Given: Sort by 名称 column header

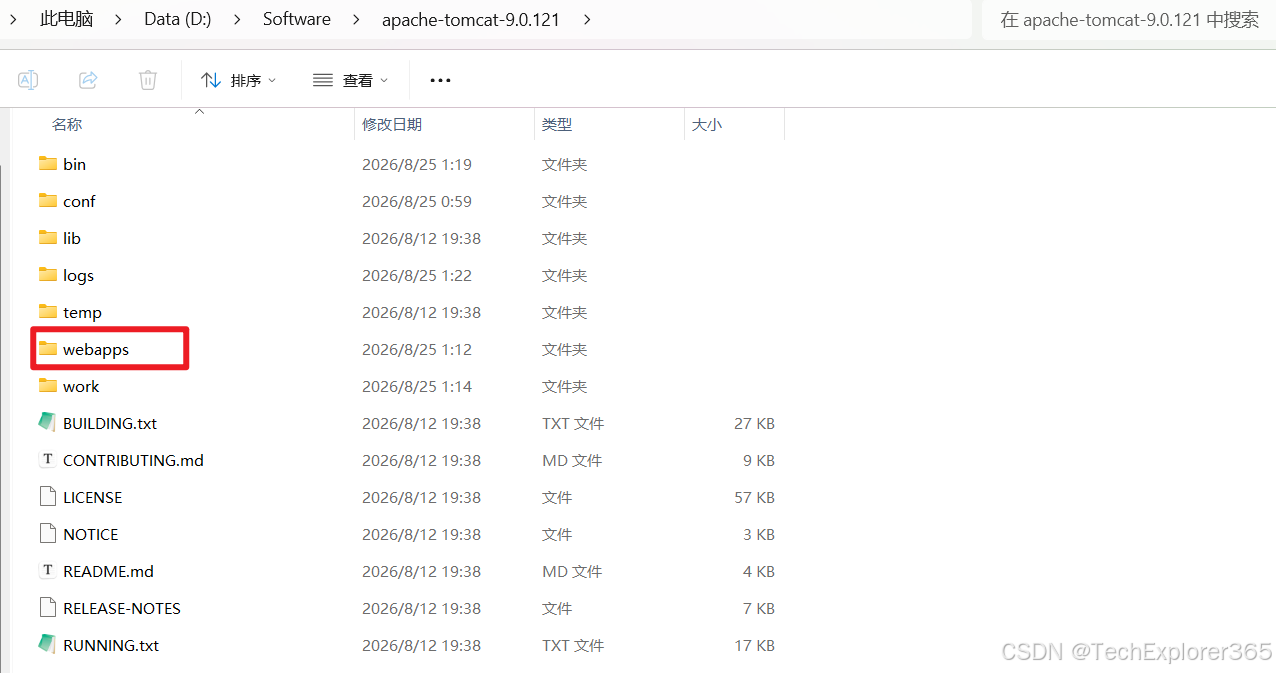Looking at the screenshot, I should click(67, 124).
